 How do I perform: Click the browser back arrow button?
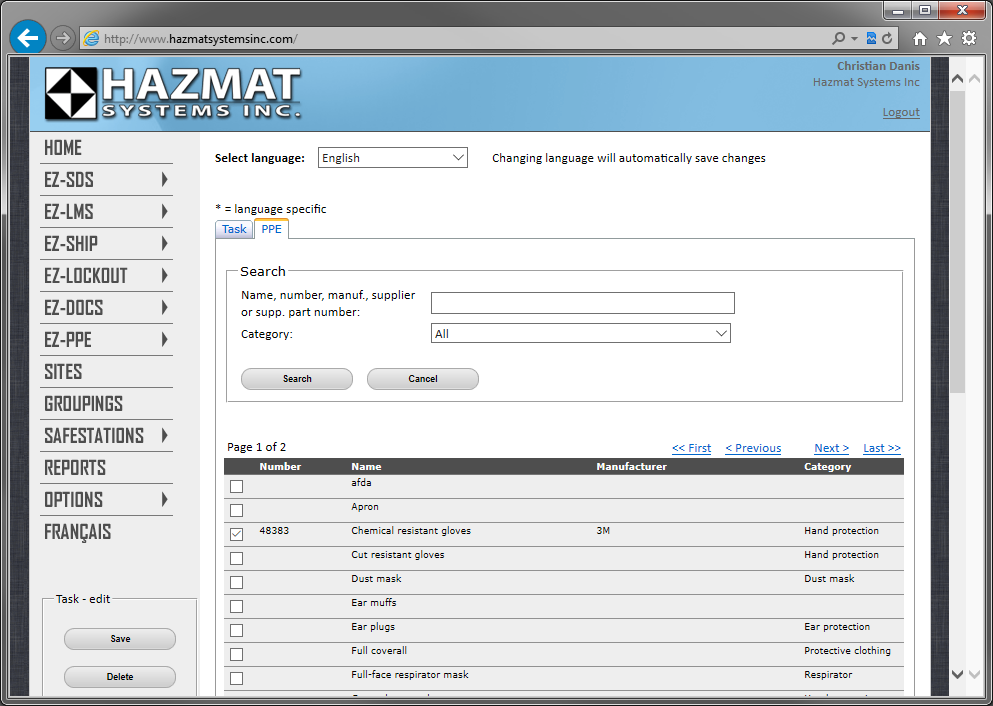[27, 38]
